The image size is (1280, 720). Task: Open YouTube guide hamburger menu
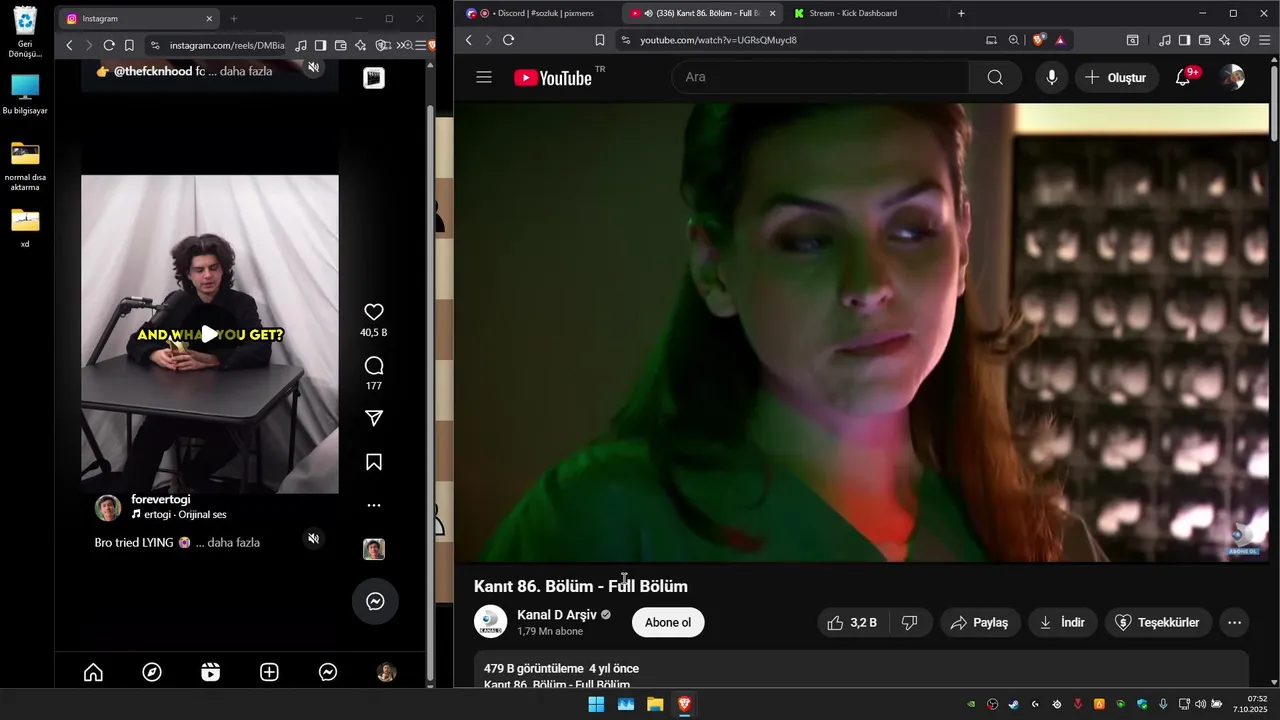(484, 77)
